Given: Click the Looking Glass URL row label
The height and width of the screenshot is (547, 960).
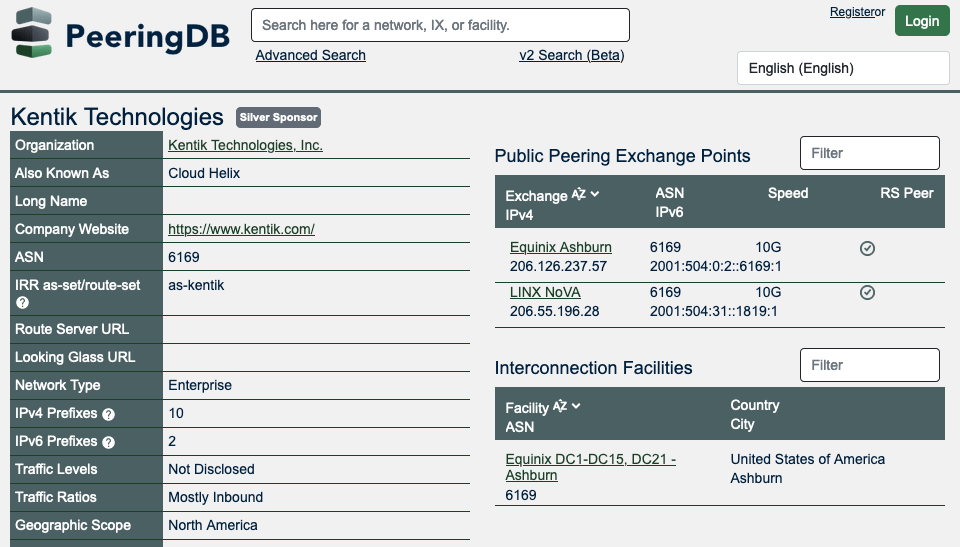Looking at the screenshot, I should (x=75, y=357).
